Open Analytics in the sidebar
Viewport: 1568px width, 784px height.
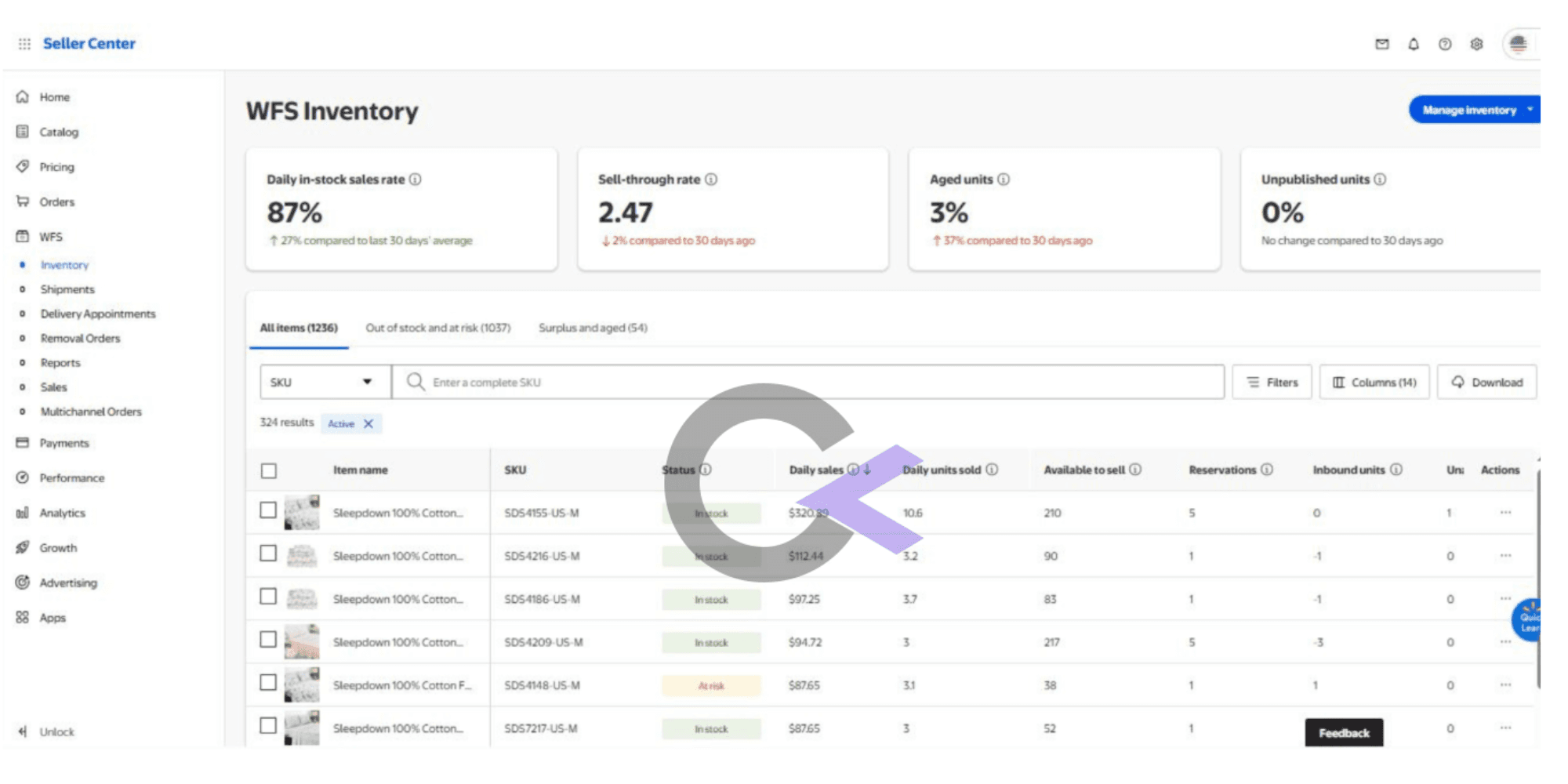click(x=63, y=513)
